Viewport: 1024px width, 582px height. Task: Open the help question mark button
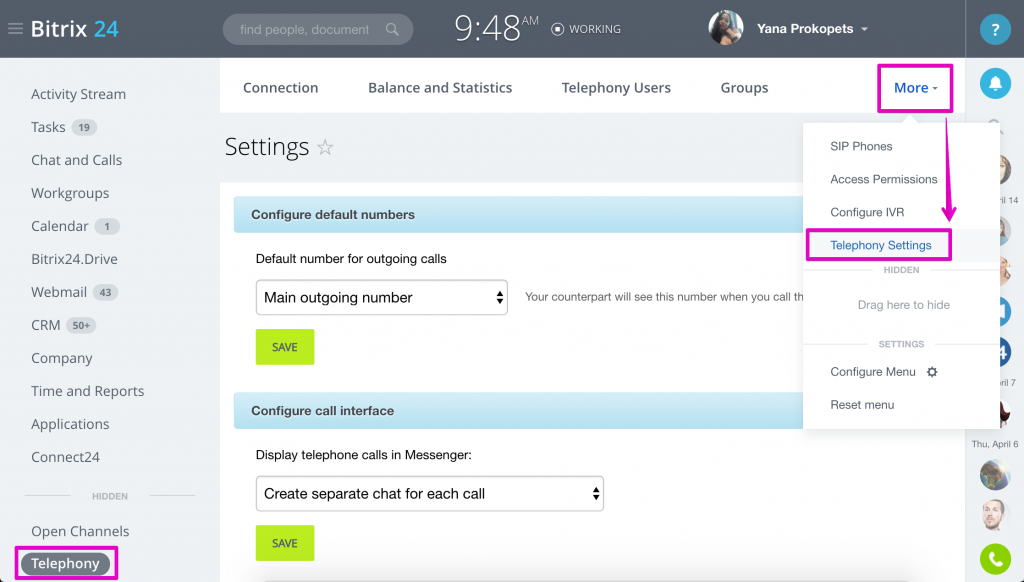[x=995, y=29]
